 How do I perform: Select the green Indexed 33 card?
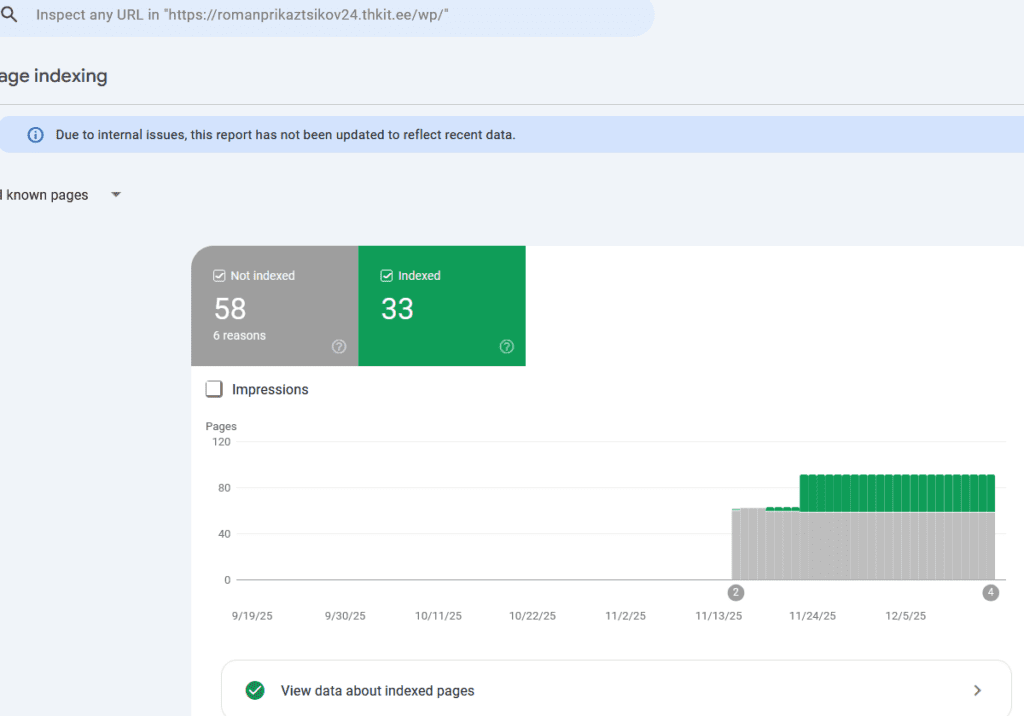441,306
